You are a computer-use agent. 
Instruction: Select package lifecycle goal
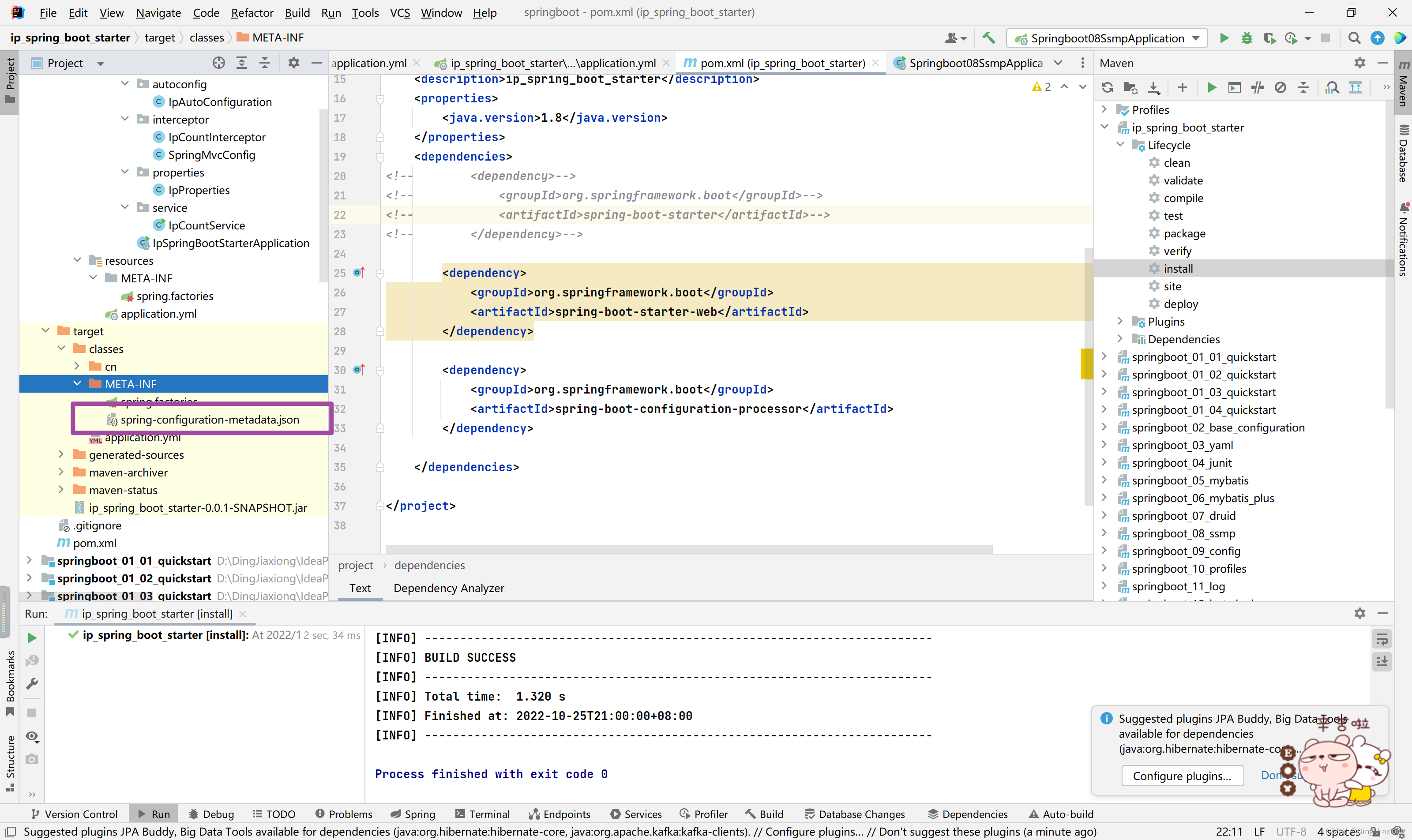[1184, 233]
